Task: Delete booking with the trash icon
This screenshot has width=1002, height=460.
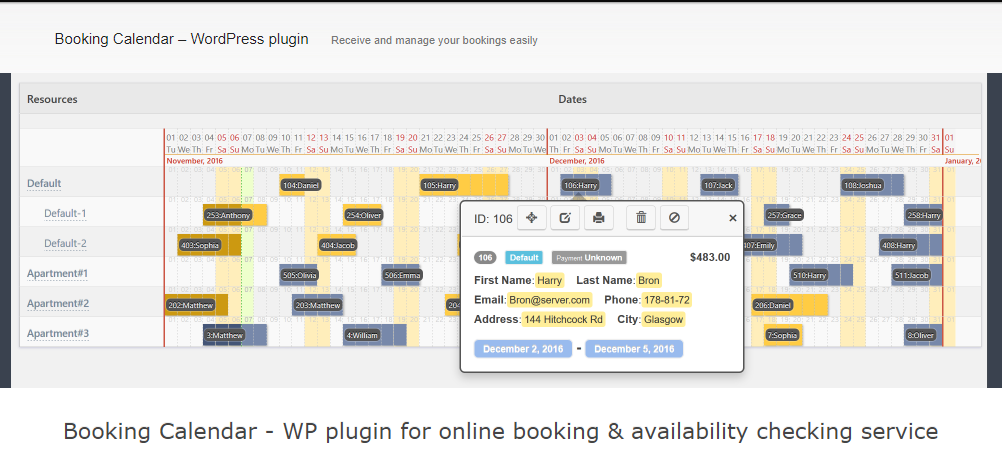Action: pos(641,218)
